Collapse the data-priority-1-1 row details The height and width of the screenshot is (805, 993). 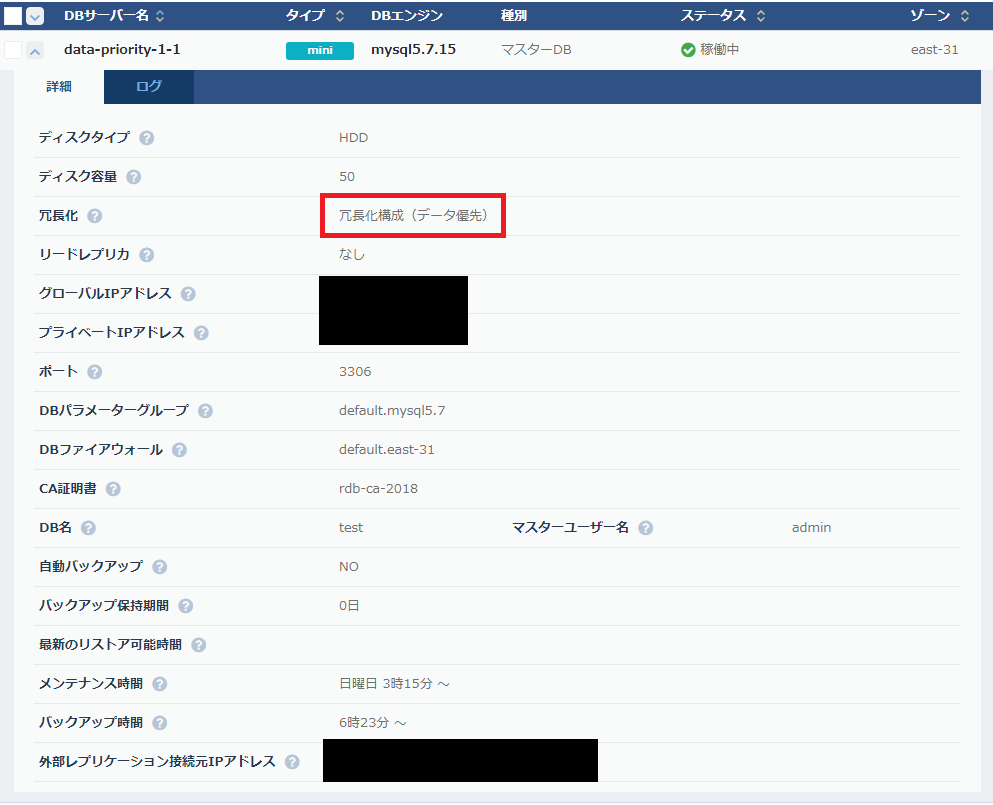click(x=35, y=51)
